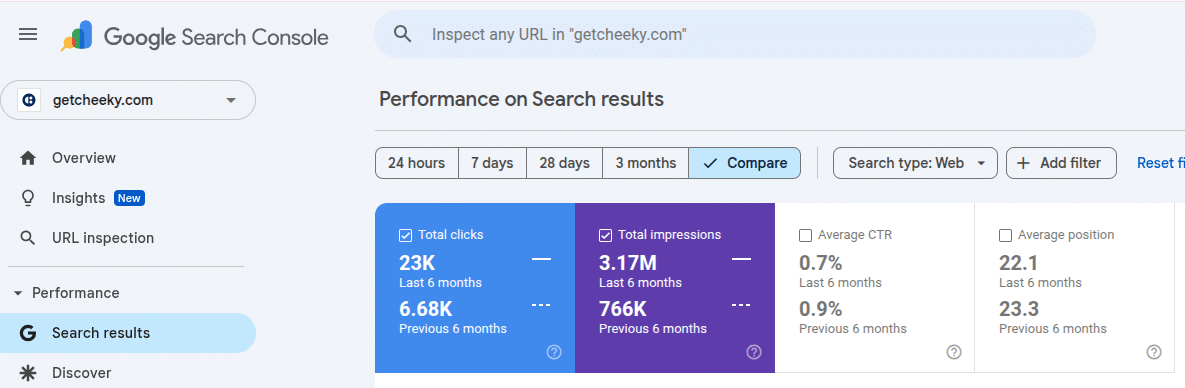The image size is (1185, 388).
Task: Open help icon on Total impressions card
Action: tap(753, 352)
